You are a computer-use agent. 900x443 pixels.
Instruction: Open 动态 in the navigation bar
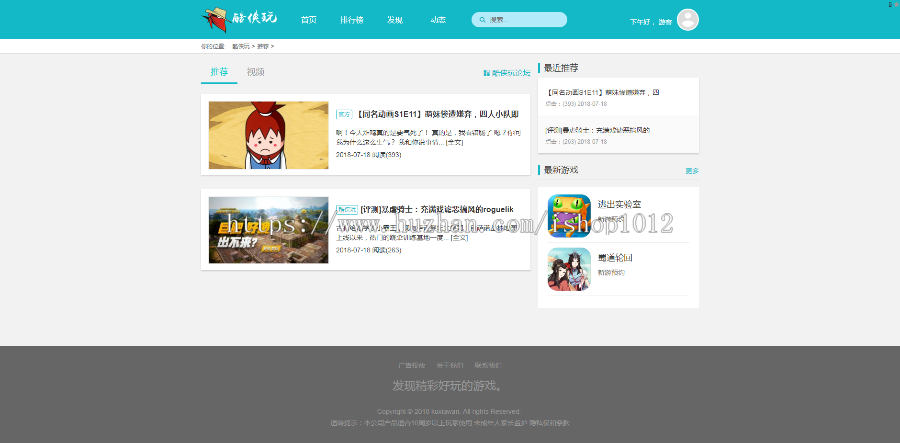coord(438,20)
